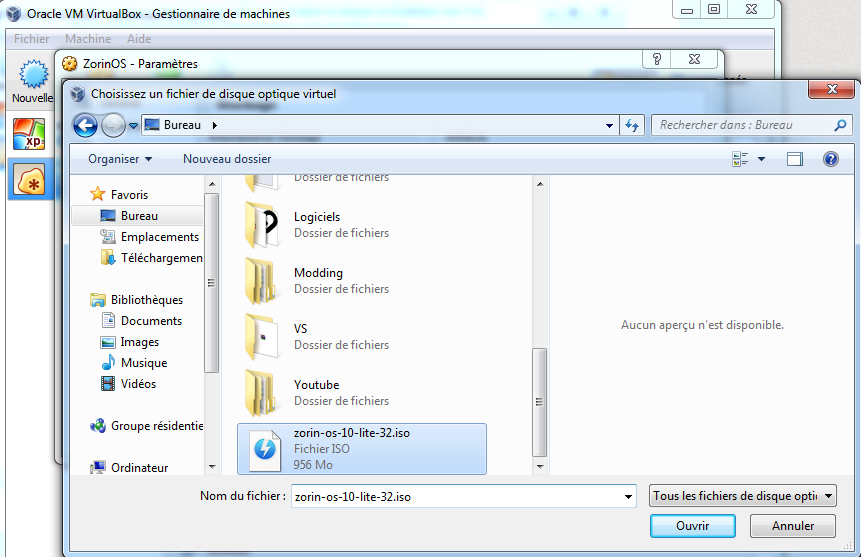
Task: Select zorin-os-10-lite-32.iso file name in list
Action: click(x=351, y=433)
